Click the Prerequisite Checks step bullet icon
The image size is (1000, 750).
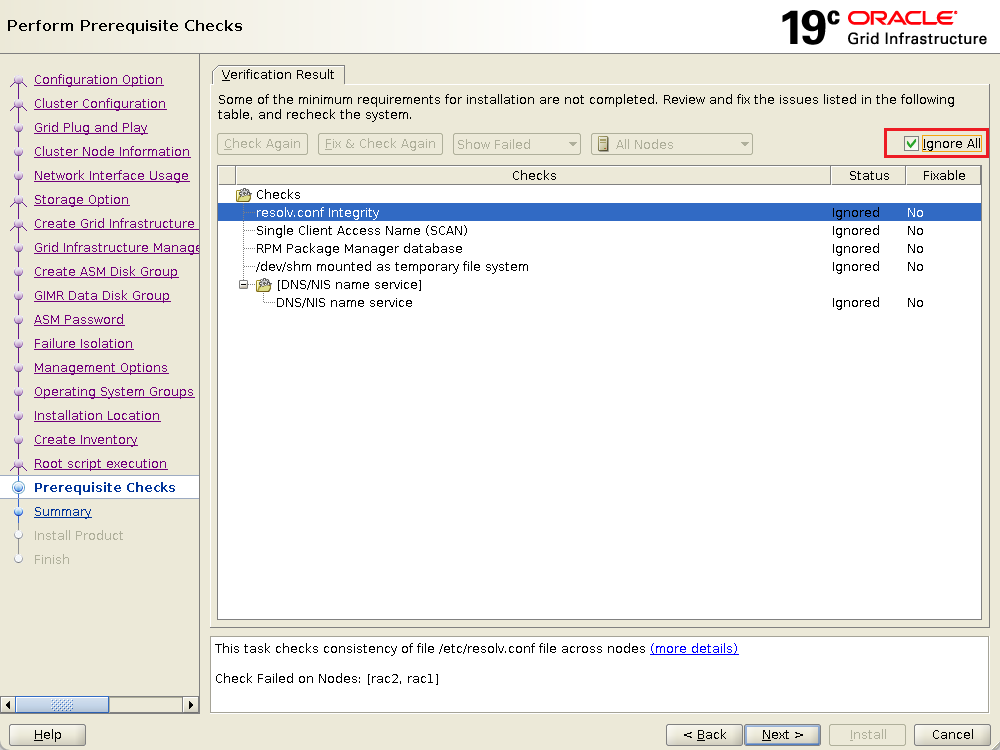point(18,488)
